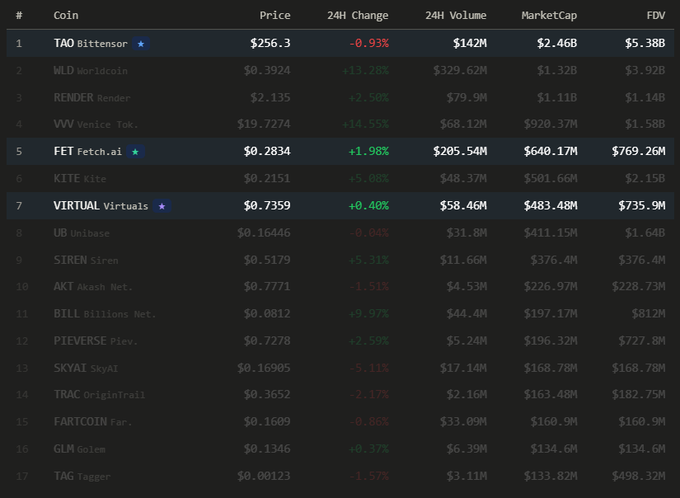Click FET price $0.2834
Viewport: 680px width, 498px height.
(x=267, y=151)
